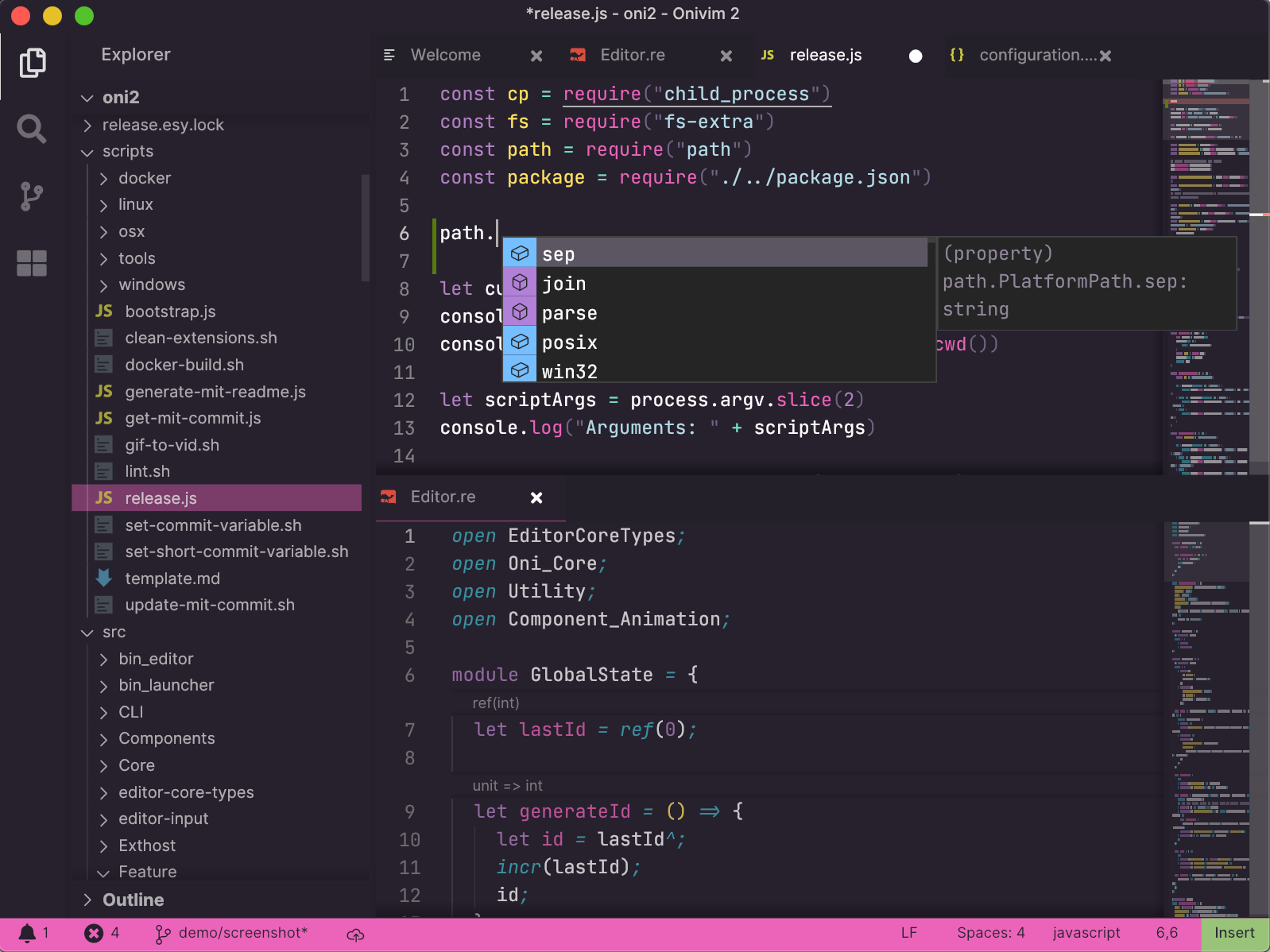The image size is (1270, 952).
Task: Click the error count icon in status bar
Action: pos(94,933)
